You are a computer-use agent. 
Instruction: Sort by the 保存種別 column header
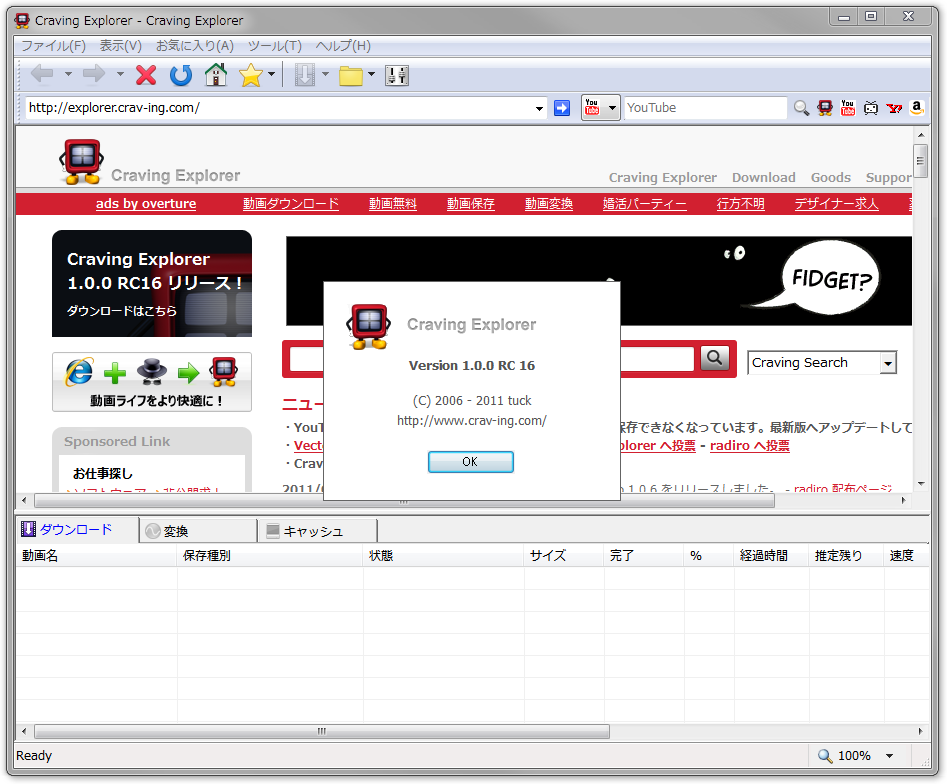coord(270,556)
